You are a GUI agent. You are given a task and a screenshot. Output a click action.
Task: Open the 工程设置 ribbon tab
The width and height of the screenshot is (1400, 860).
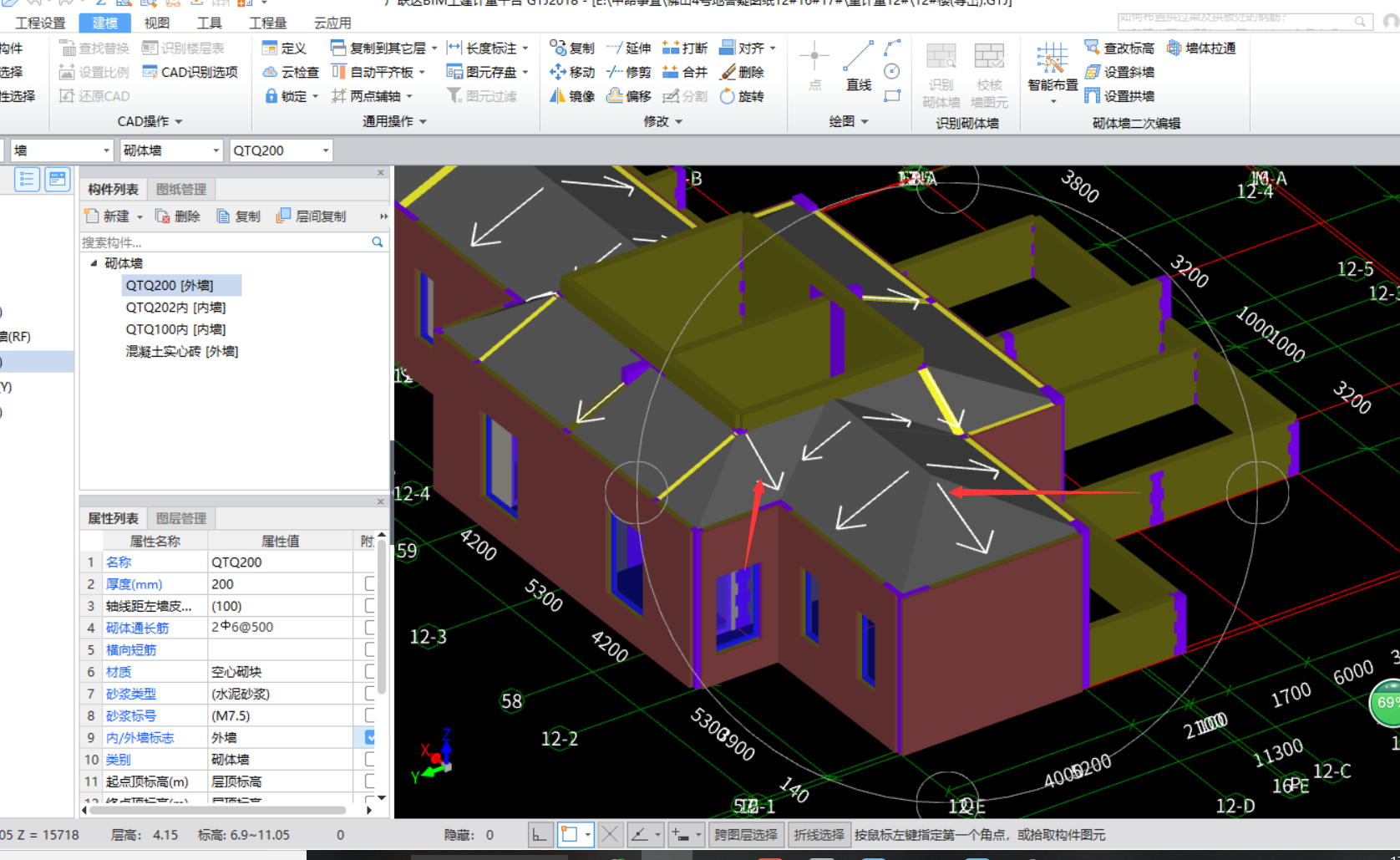[40, 23]
